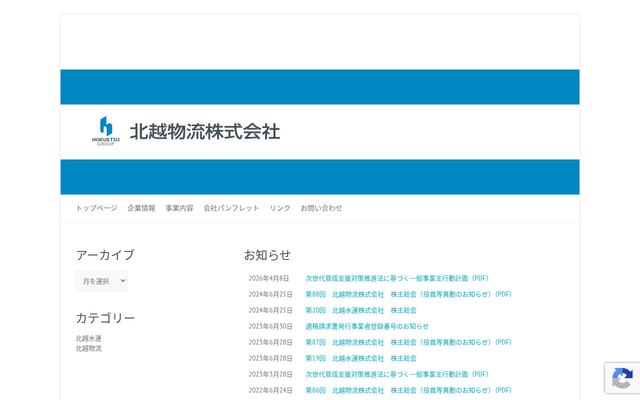Open 第19回 北越水運株式会社 株主総会 link
The image size is (640, 400).
click(x=361, y=358)
